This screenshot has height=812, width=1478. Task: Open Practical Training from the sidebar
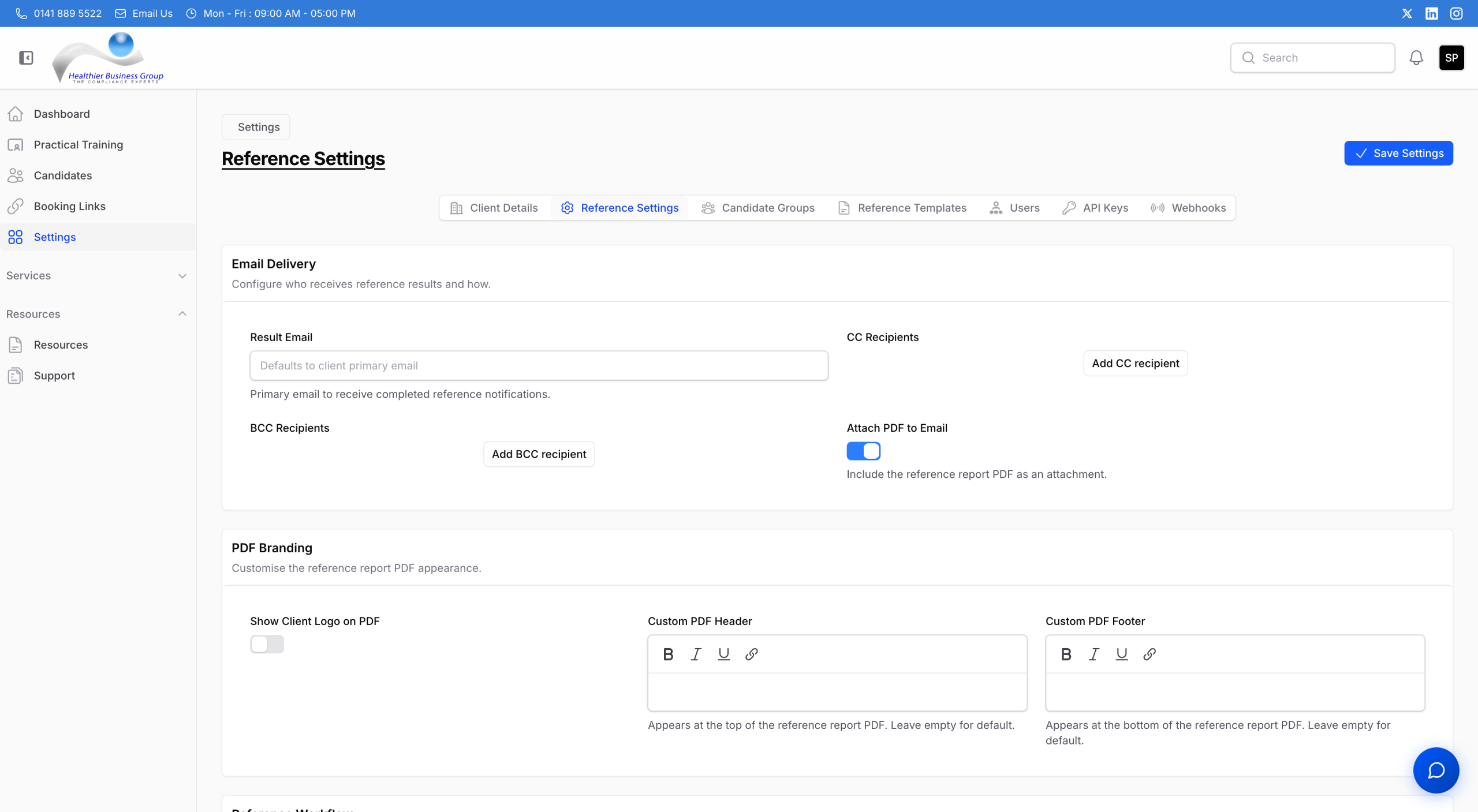coord(78,144)
